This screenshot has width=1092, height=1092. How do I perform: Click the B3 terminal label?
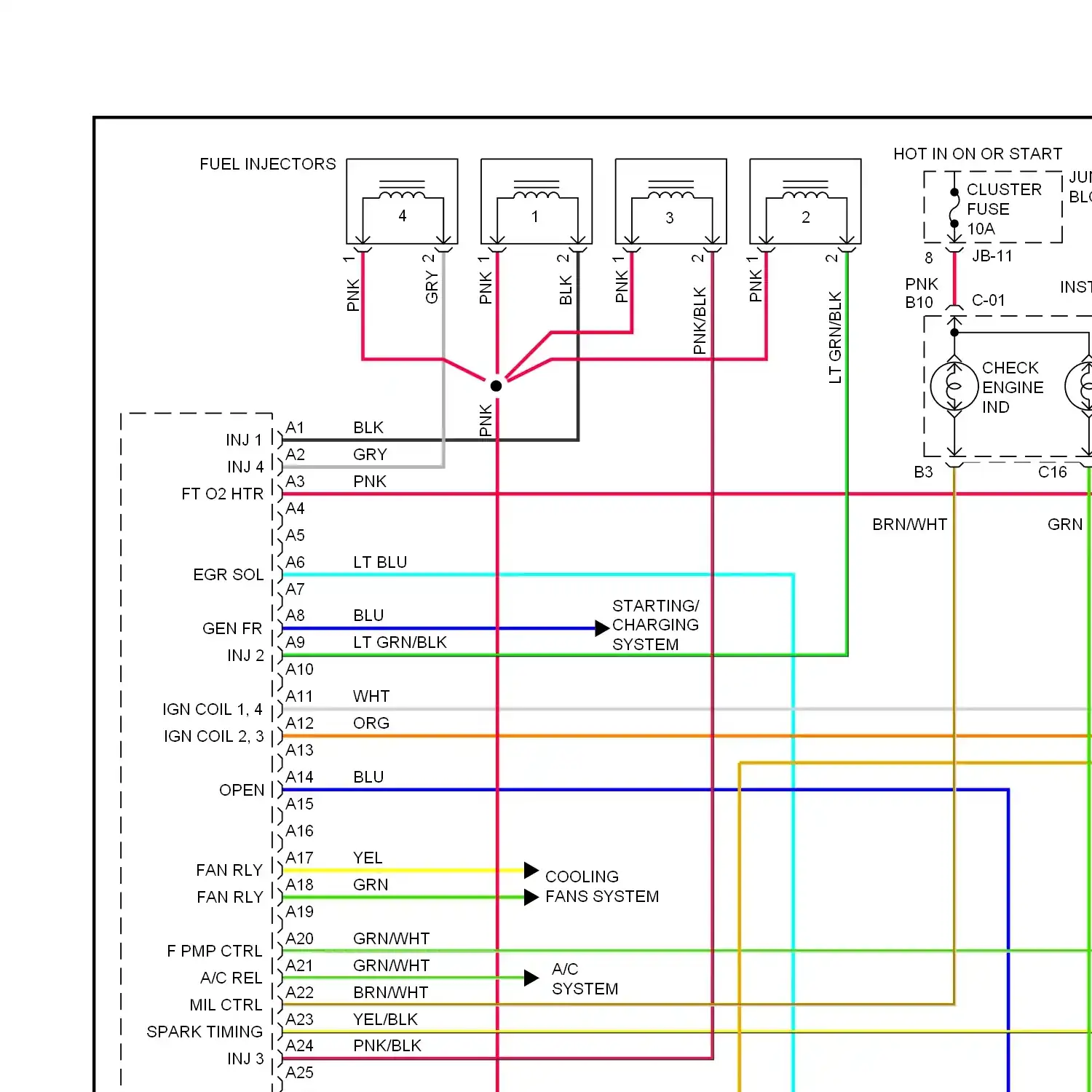[923, 472]
